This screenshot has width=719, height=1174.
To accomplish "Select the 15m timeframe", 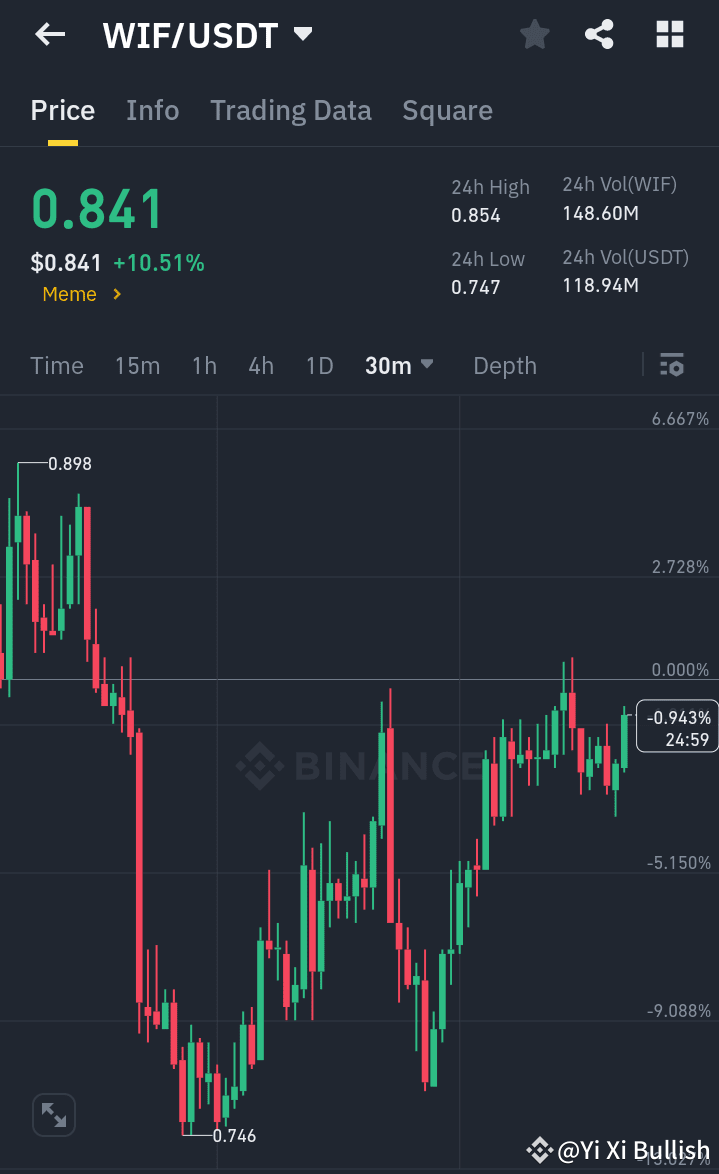I will coord(137,366).
